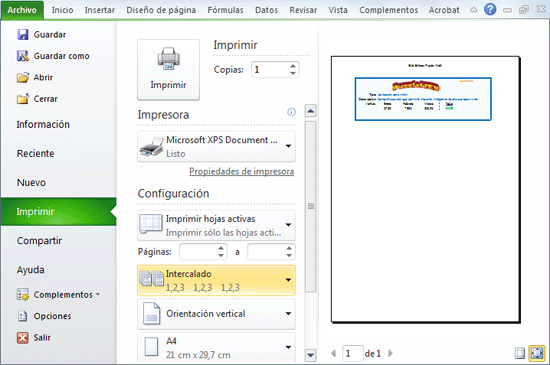This screenshot has width=550, height=365.
Task: Click the settings scroll up arrow
Action: 311,111
